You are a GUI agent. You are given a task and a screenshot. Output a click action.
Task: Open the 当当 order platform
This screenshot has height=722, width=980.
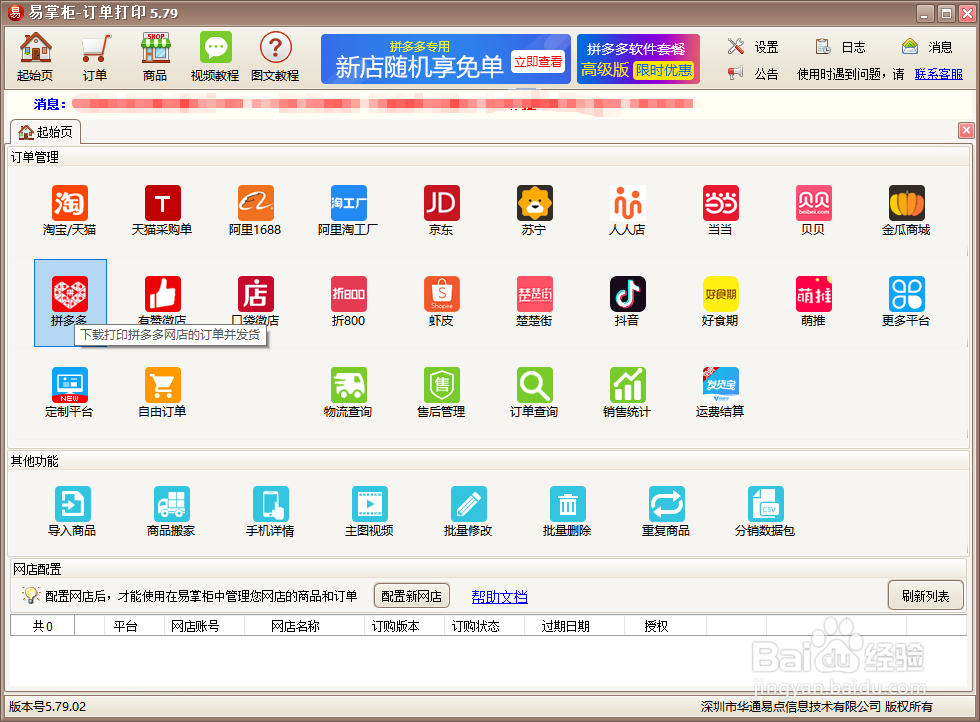point(720,211)
